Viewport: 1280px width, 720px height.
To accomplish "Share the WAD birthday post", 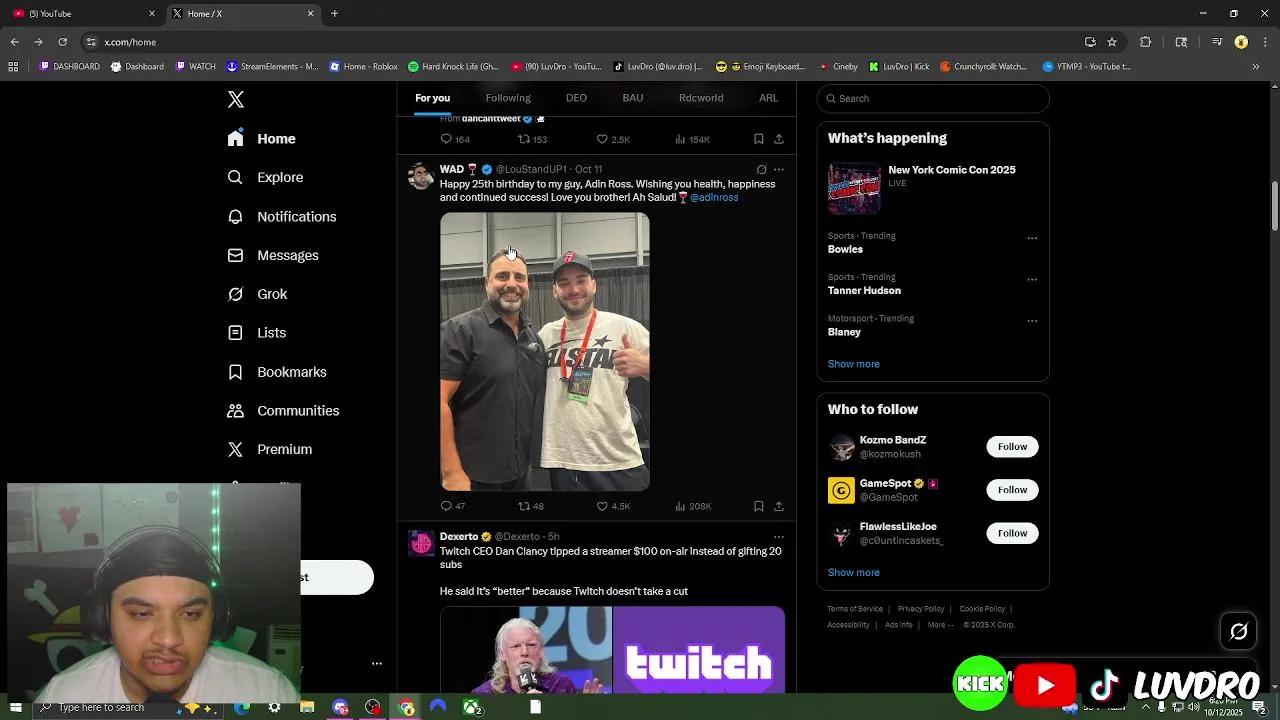I will (779, 506).
